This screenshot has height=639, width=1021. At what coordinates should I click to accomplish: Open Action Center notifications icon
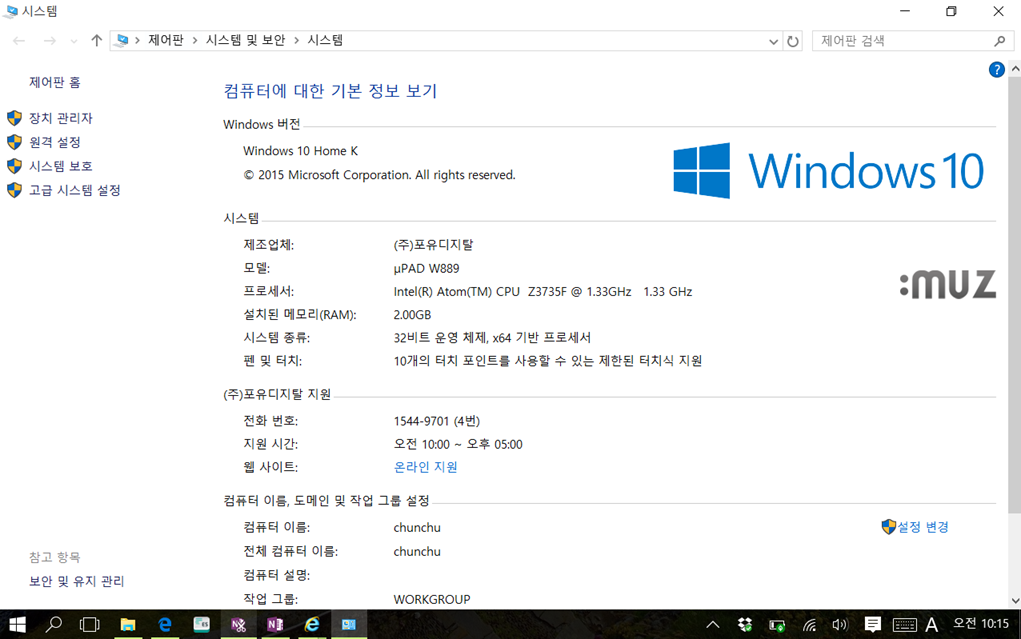pos(873,625)
